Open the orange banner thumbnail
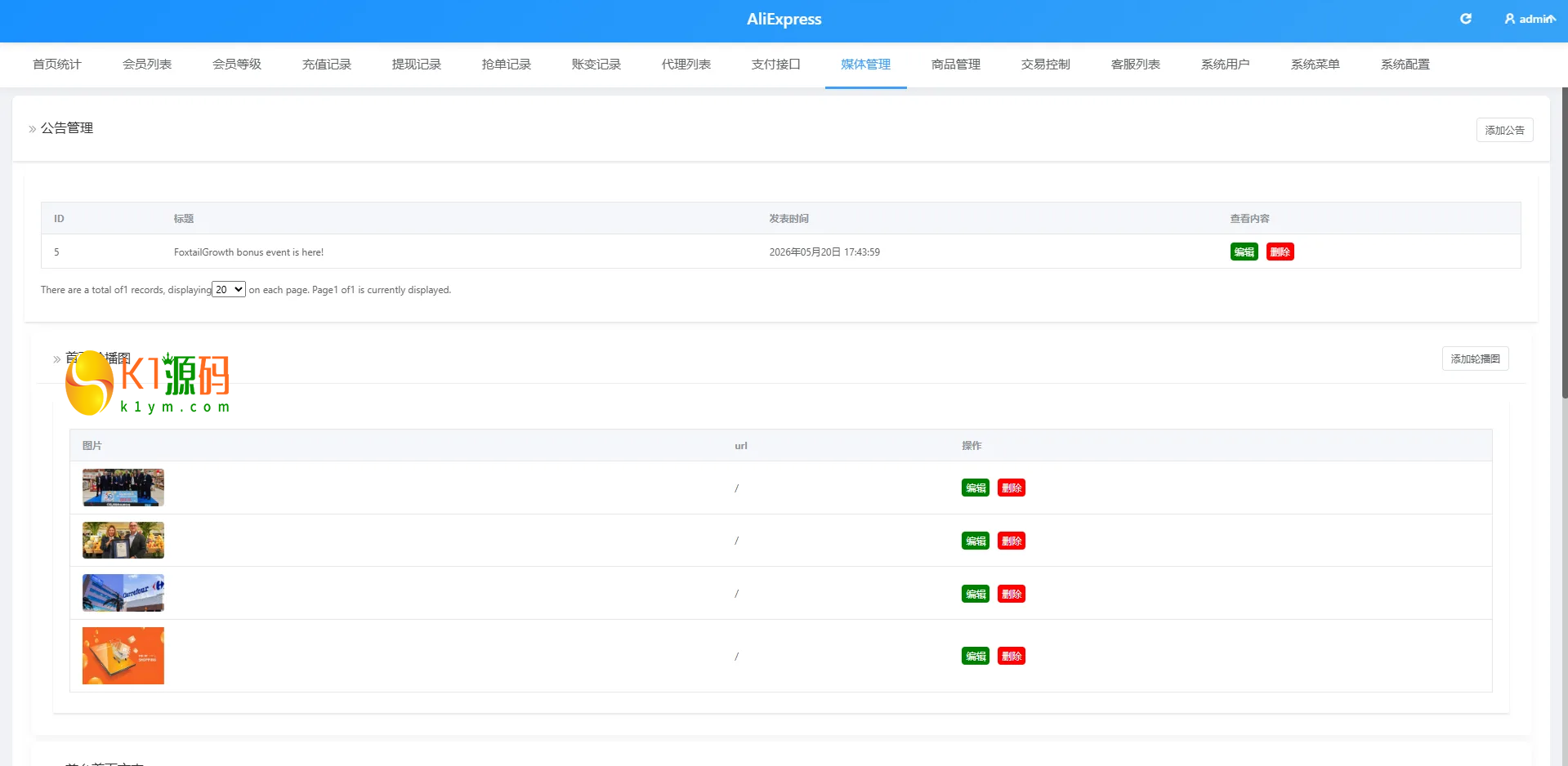1568x766 pixels. click(123, 656)
